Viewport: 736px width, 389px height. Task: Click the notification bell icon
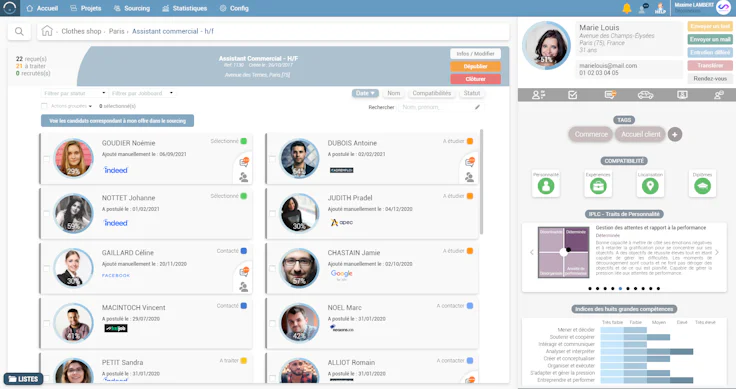[x=626, y=8]
